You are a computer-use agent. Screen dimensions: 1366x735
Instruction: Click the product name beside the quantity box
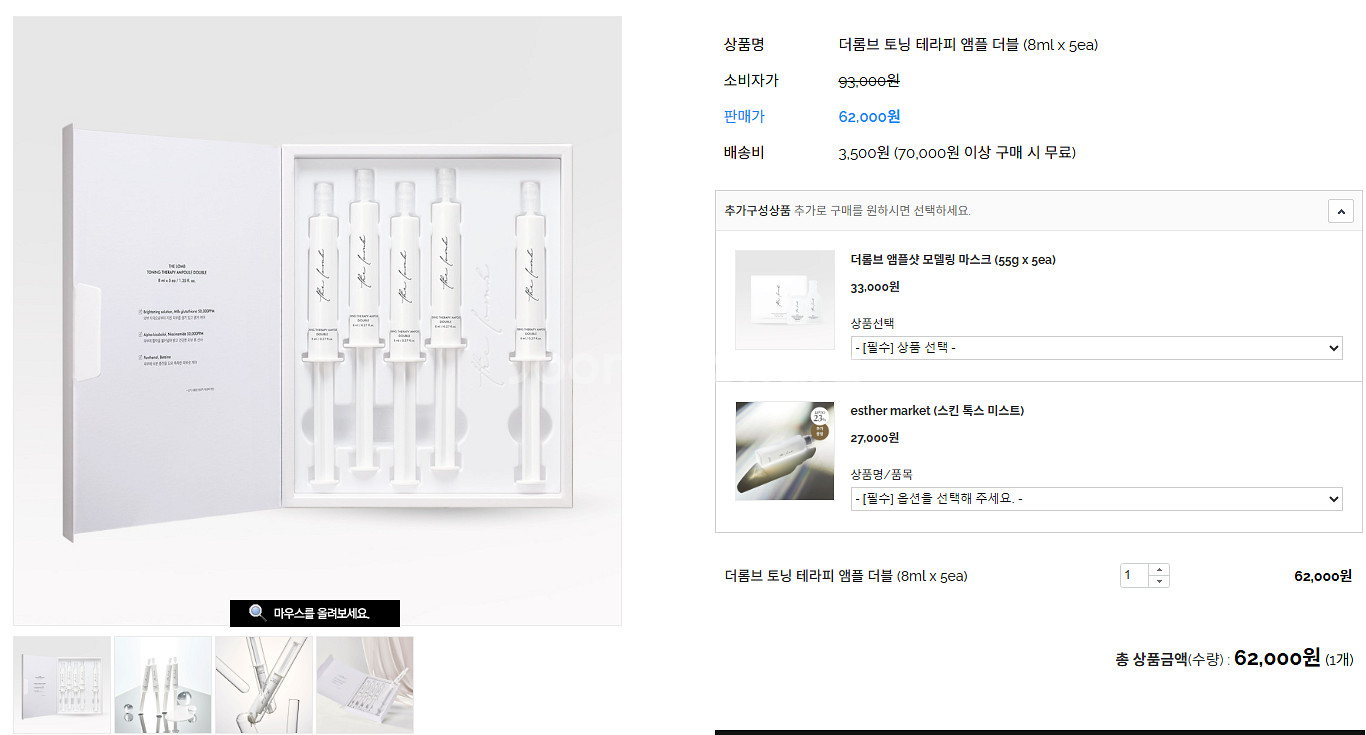[x=845, y=576]
